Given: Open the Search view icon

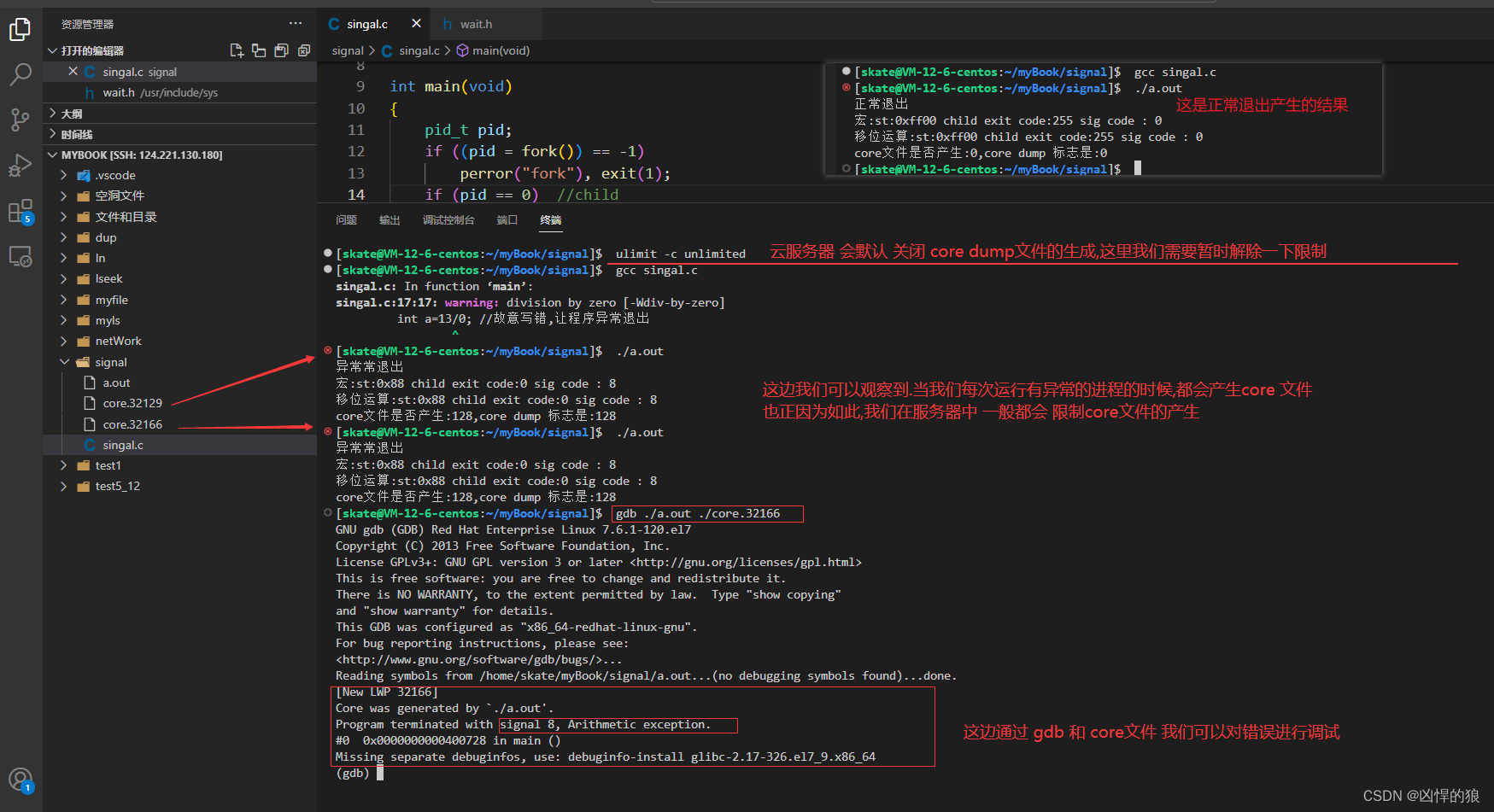Looking at the screenshot, I should pyautogui.click(x=20, y=74).
